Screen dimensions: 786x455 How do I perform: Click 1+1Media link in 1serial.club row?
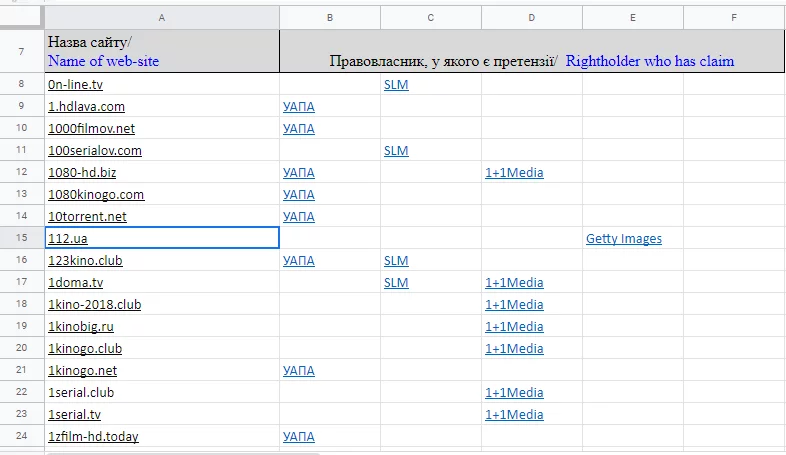click(514, 394)
